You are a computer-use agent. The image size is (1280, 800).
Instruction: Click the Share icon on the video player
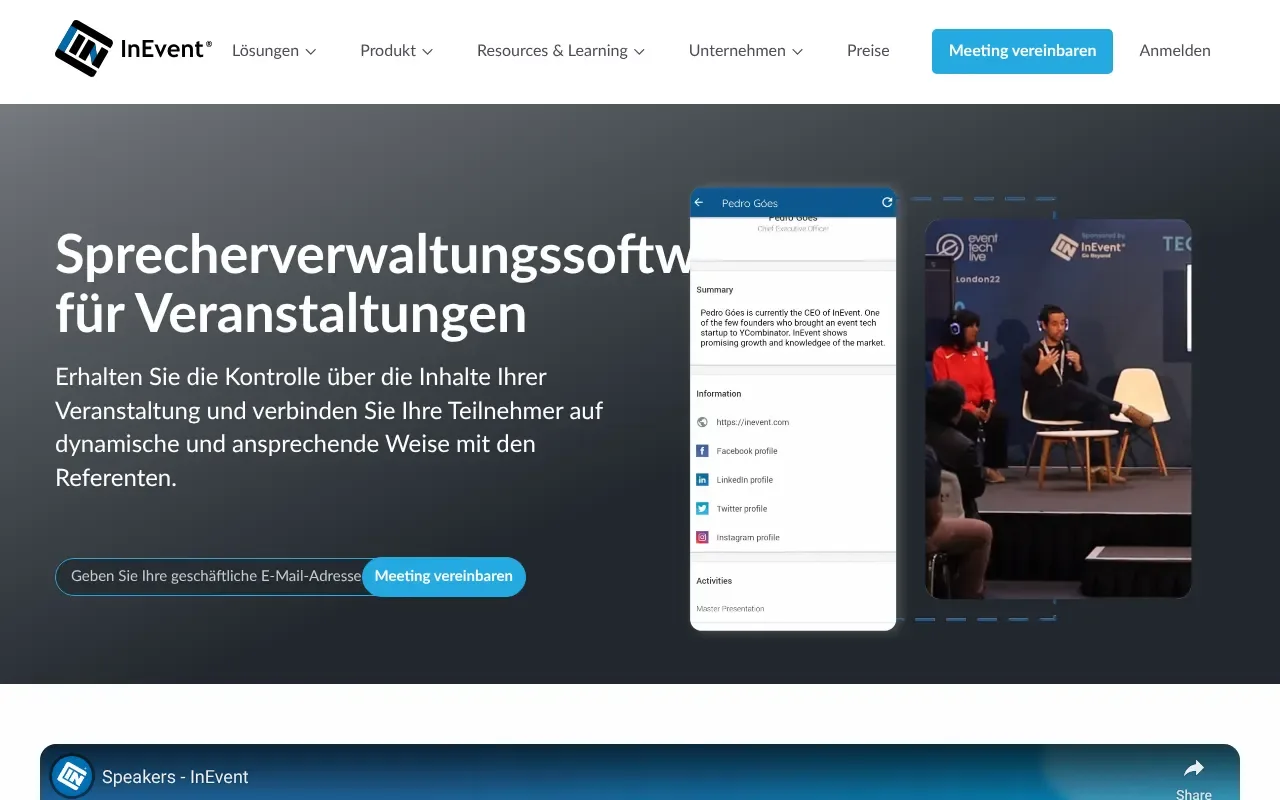pyautogui.click(x=1193, y=766)
